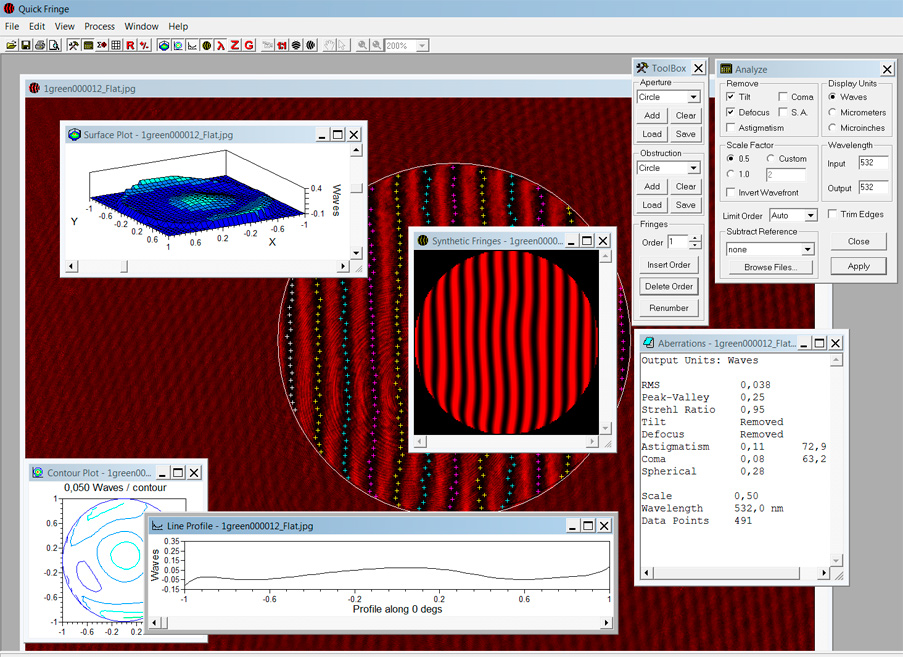Click the sigma toolbar icon

[x=102, y=45]
